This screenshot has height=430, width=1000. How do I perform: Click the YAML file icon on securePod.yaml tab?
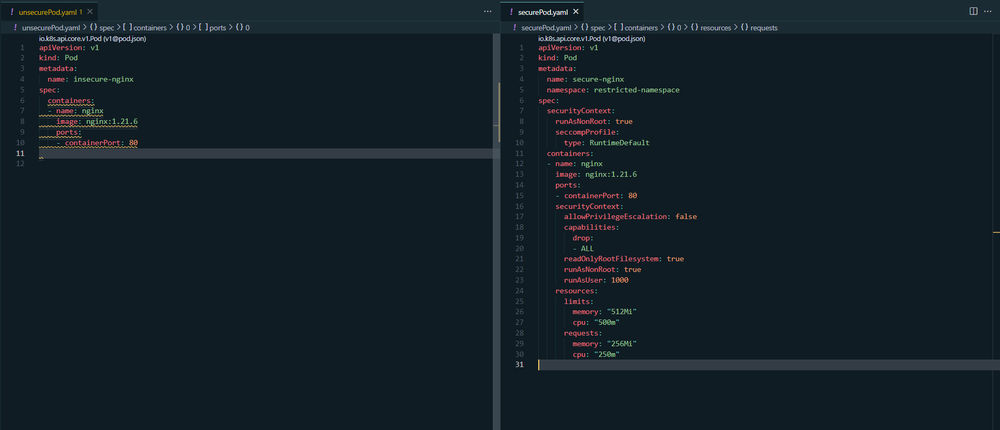(x=511, y=11)
